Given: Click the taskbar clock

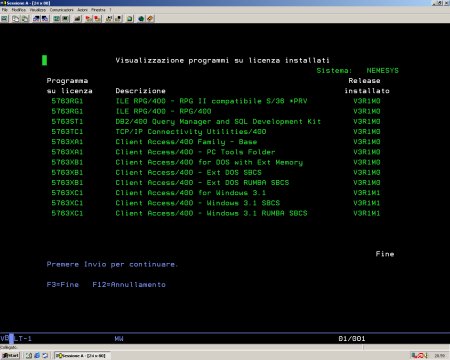Looking at the screenshot, I should (x=440, y=356).
